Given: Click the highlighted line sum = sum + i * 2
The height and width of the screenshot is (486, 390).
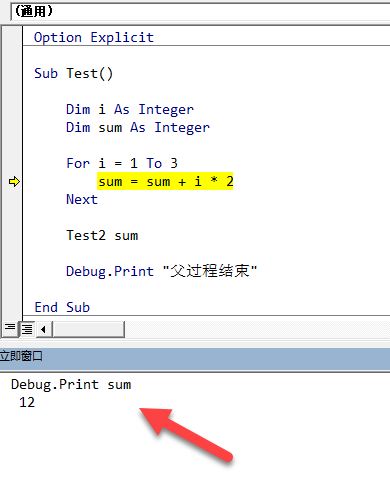Looking at the screenshot, I should [x=165, y=182].
